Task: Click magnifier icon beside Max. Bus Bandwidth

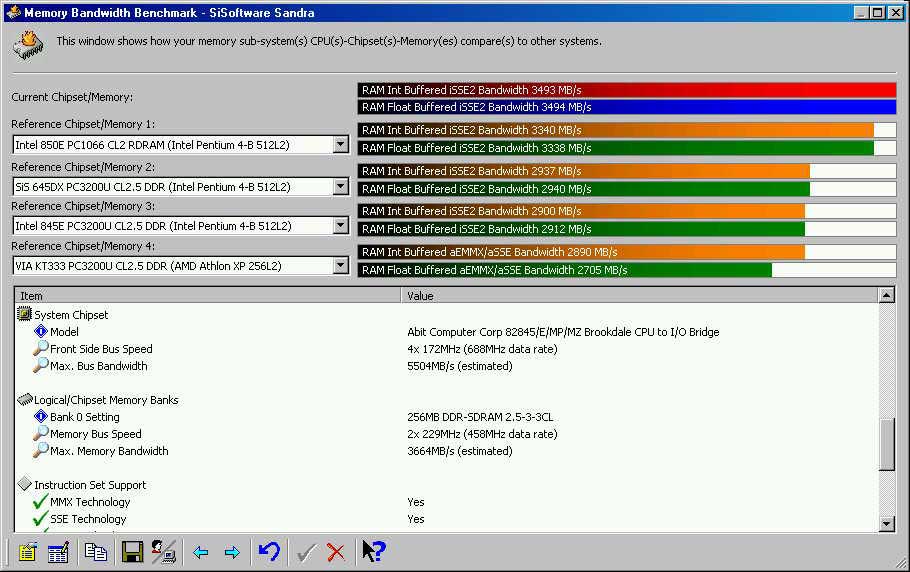Action: tap(41, 365)
